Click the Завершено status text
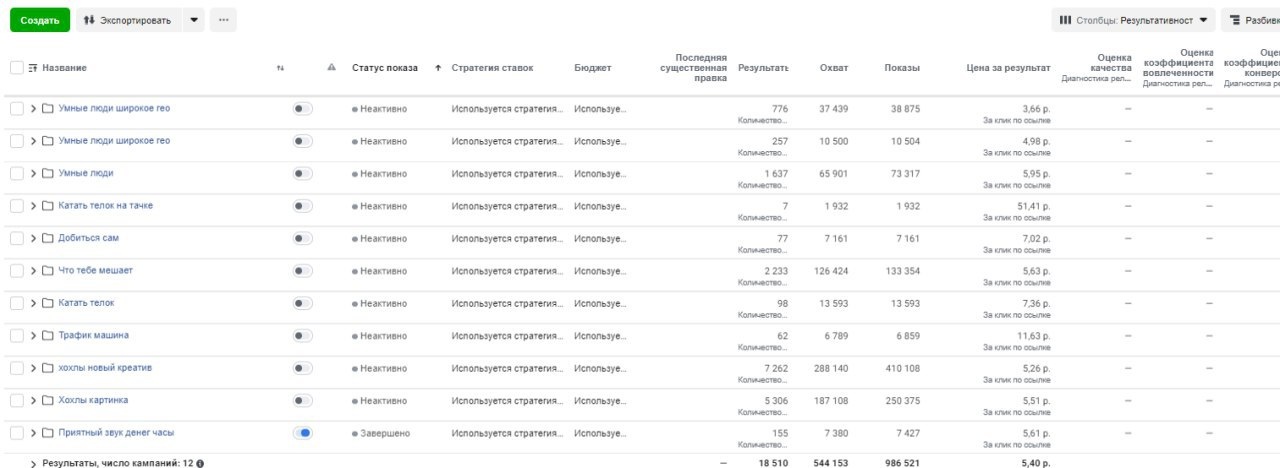 pos(384,433)
